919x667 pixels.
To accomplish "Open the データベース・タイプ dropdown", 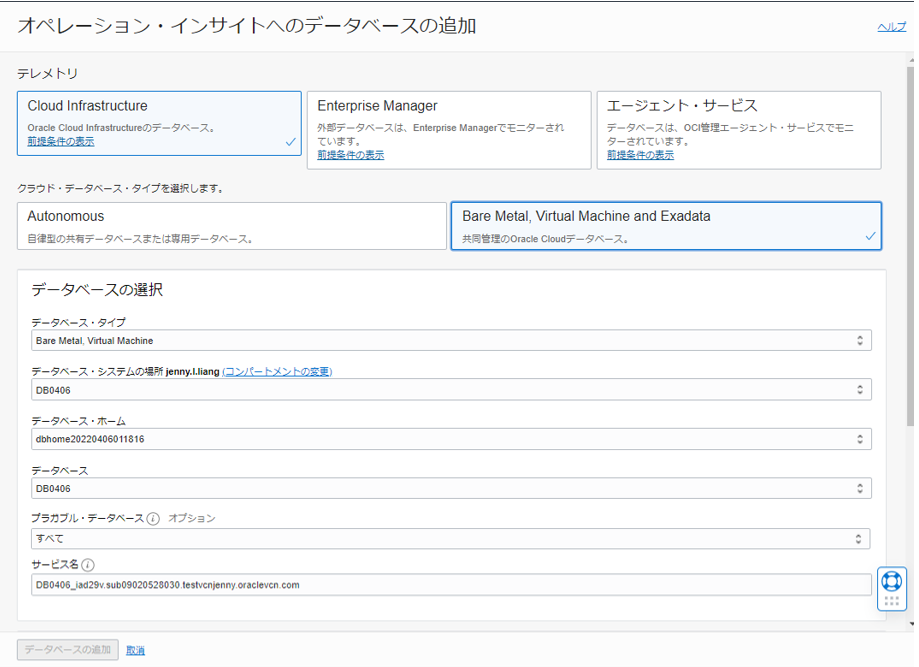I will tap(451, 341).
